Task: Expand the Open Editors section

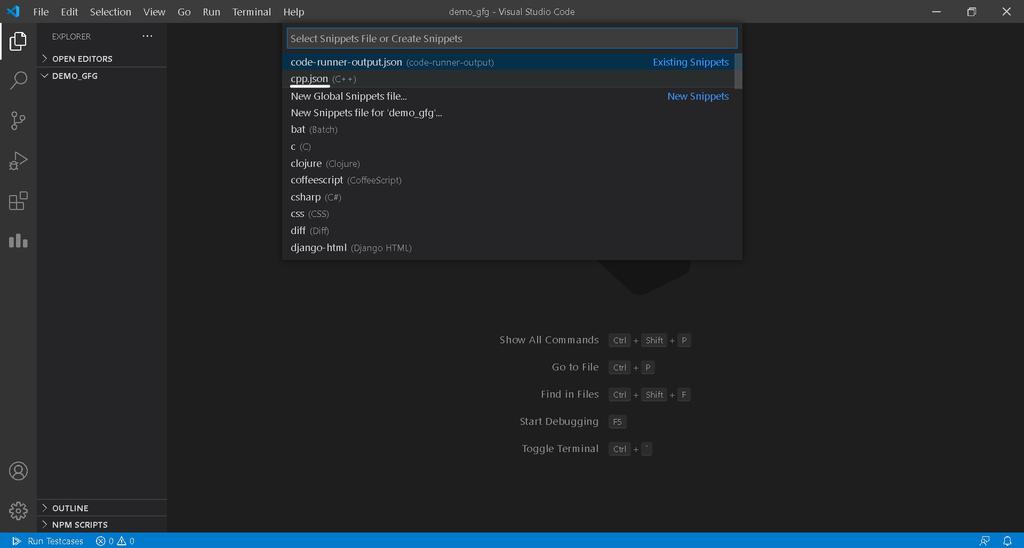Action: [101, 59]
